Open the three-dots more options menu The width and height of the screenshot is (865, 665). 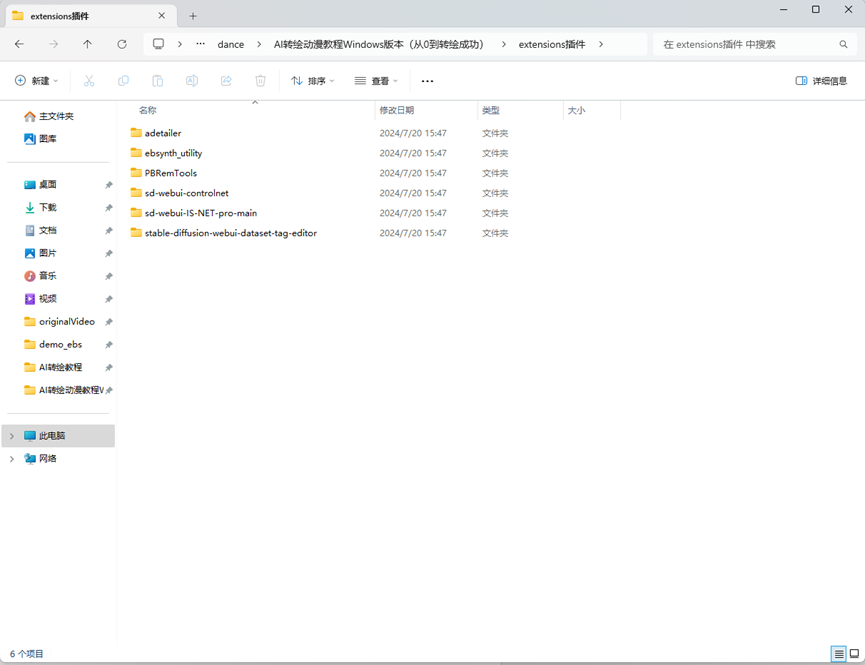coord(428,81)
